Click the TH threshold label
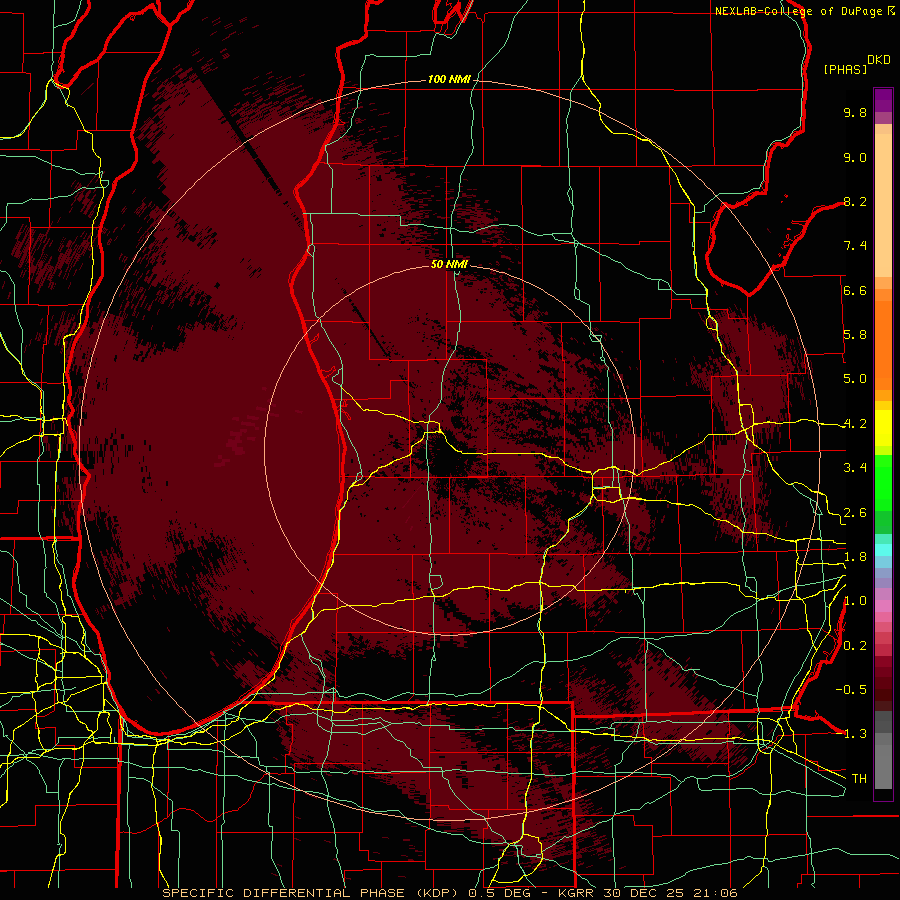The width and height of the screenshot is (900, 900). [x=859, y=779]
